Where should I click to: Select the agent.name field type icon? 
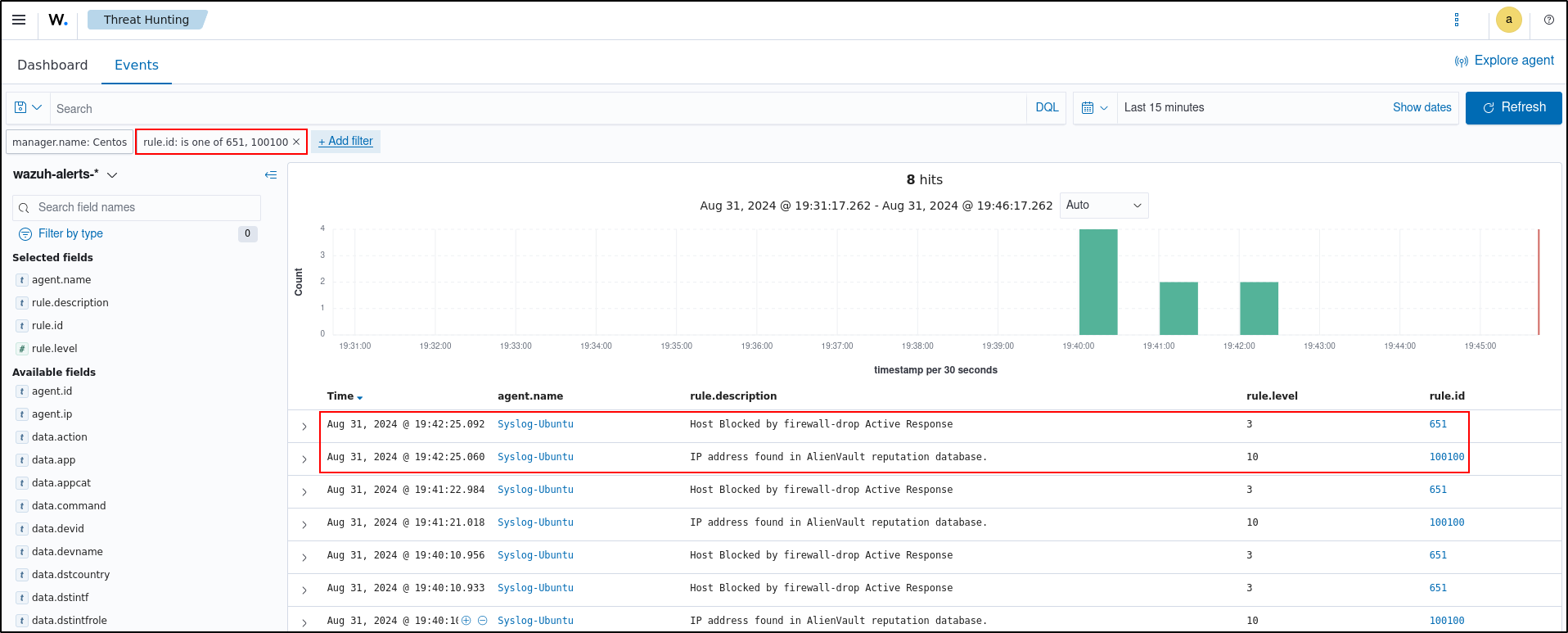22,280
